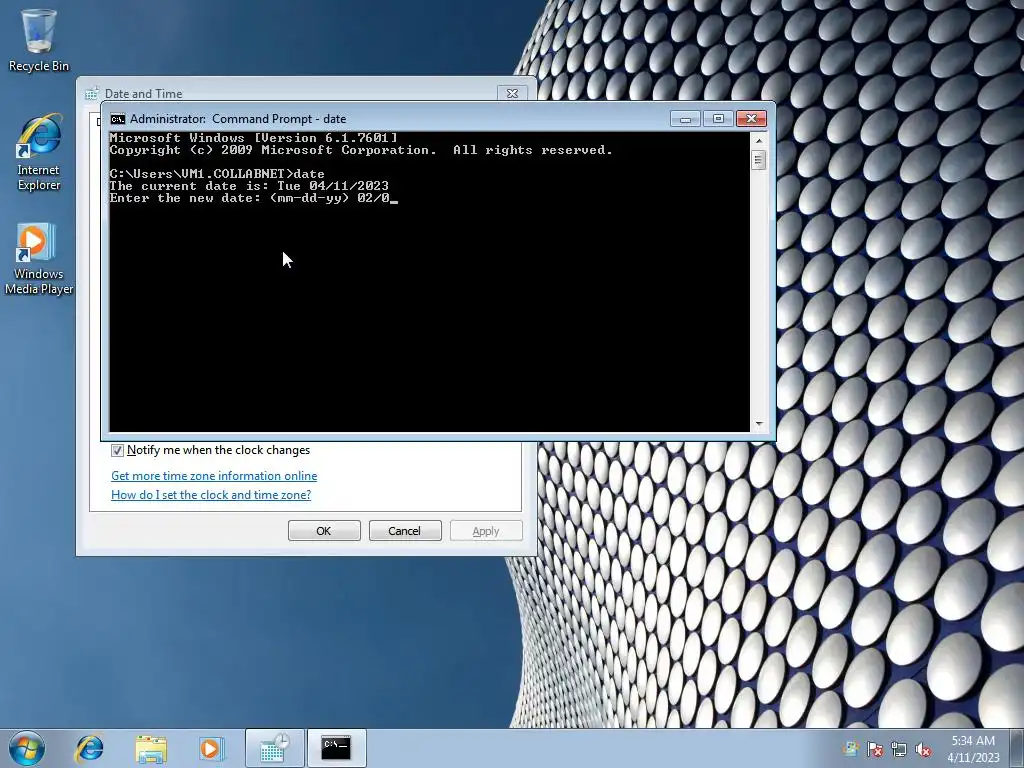Viewport: 1024px width, 768px height.
Task: Open the taskbar clock showing 5:34 AM
Action: (x=973, y=748)
